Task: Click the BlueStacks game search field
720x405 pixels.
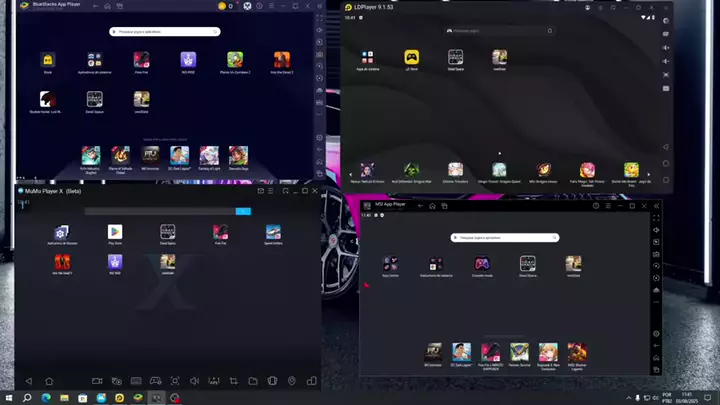Action: coord(165,32)
